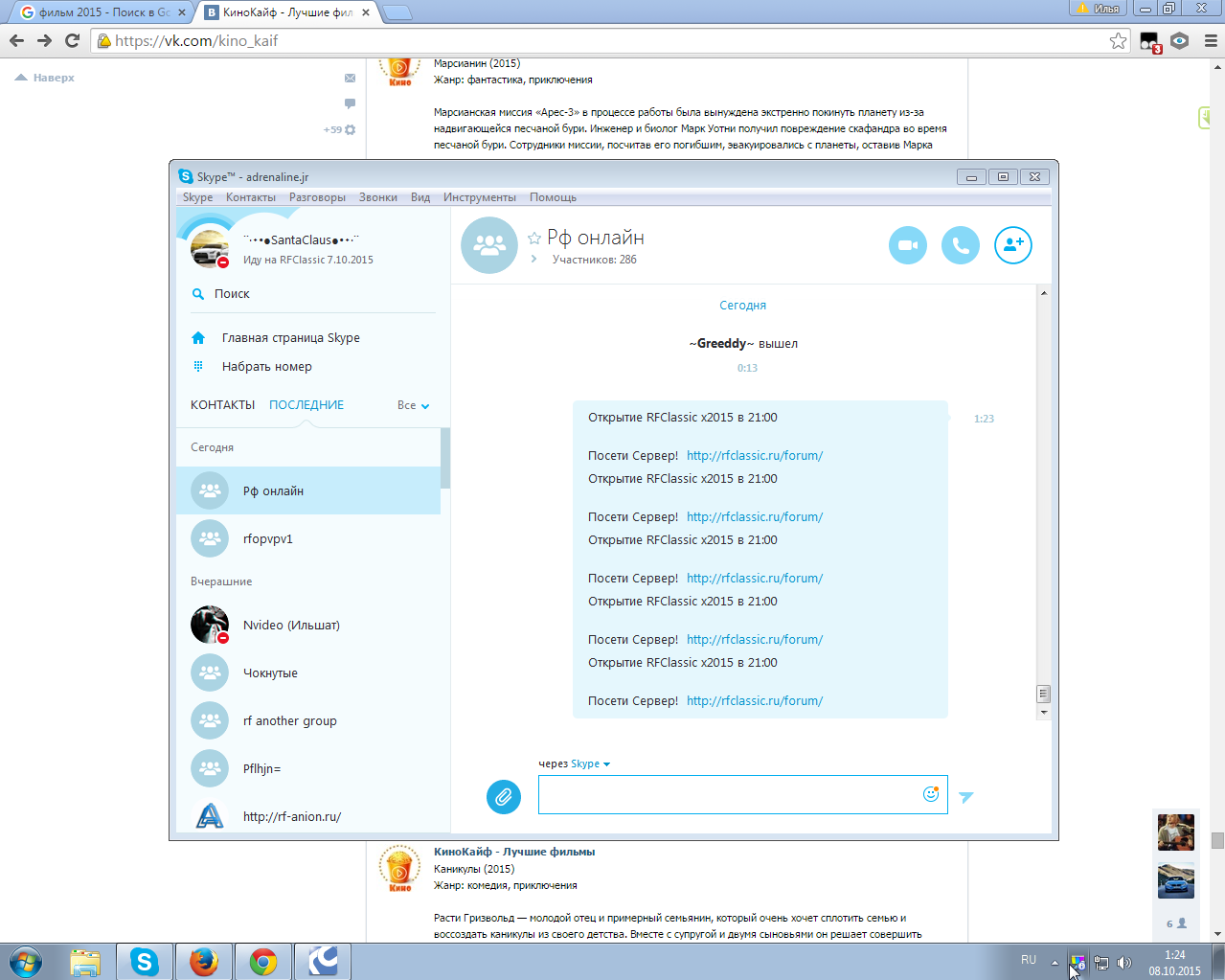Open a new Chrome tab

pyautogui.click(x=397, y=12)
